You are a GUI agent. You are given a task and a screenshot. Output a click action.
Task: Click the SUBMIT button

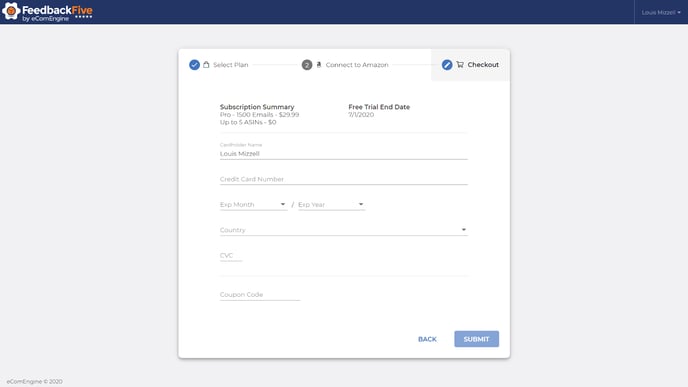pos(477,339)
